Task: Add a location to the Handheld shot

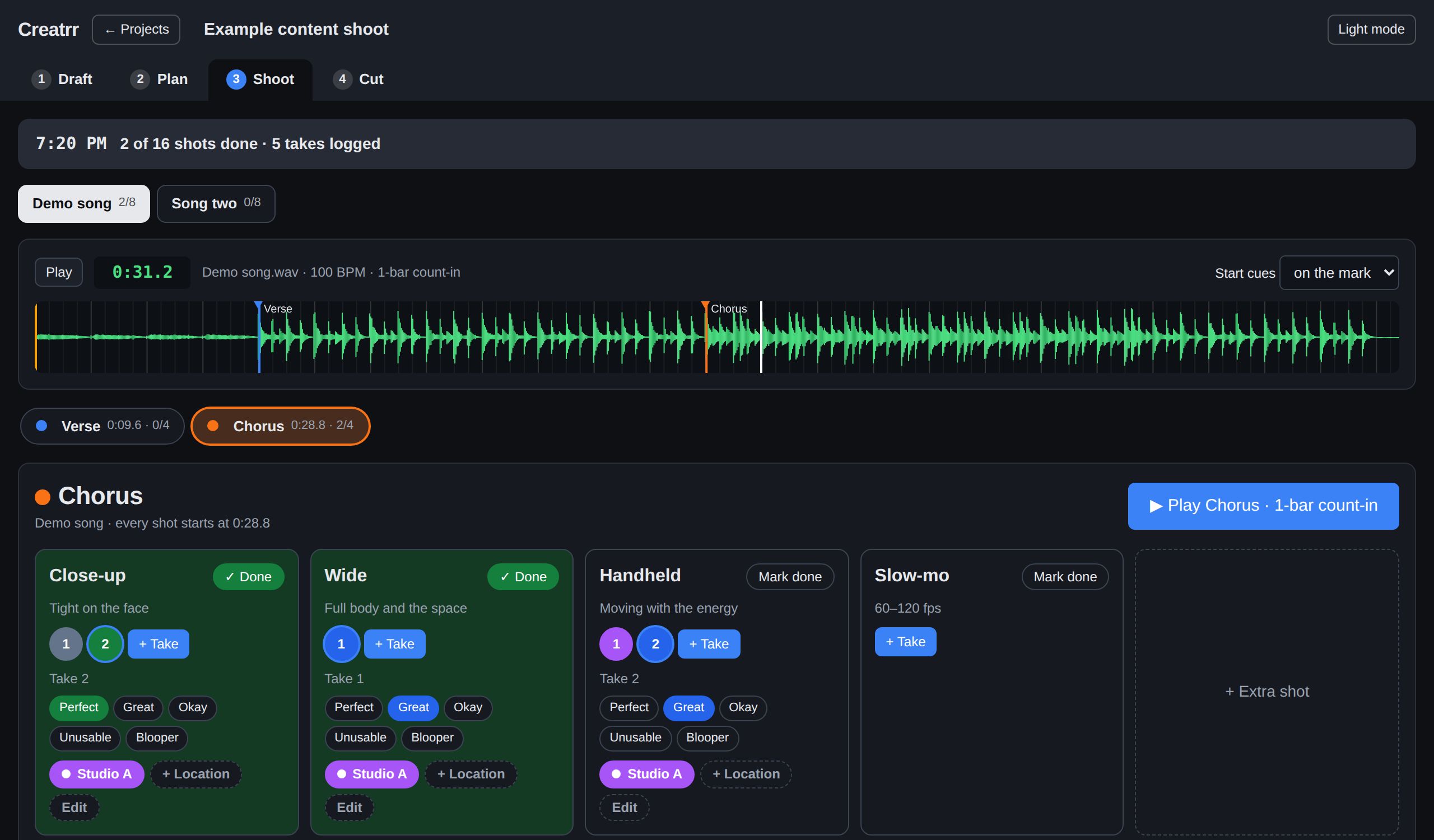Action: (746, 774)
